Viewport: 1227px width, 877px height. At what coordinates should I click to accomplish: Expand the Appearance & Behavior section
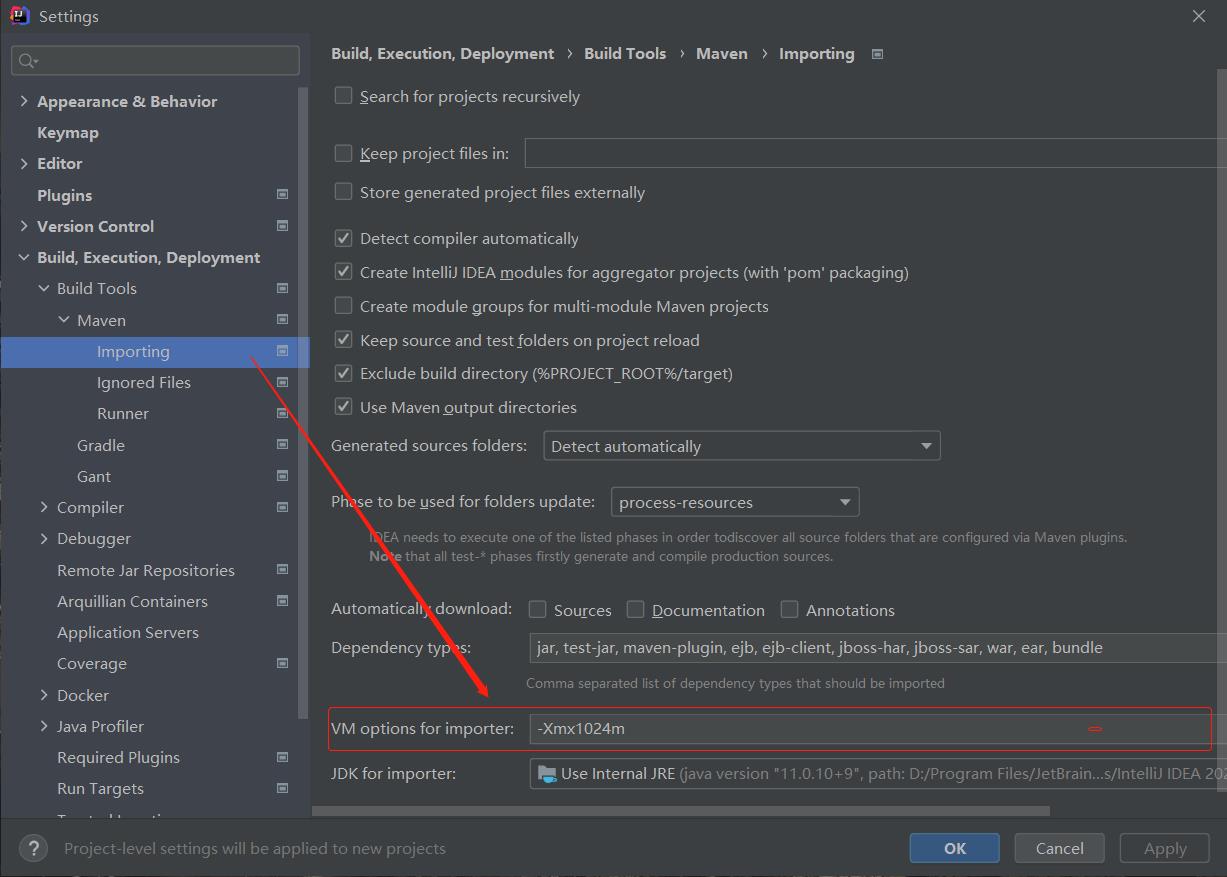pos(24,101)
